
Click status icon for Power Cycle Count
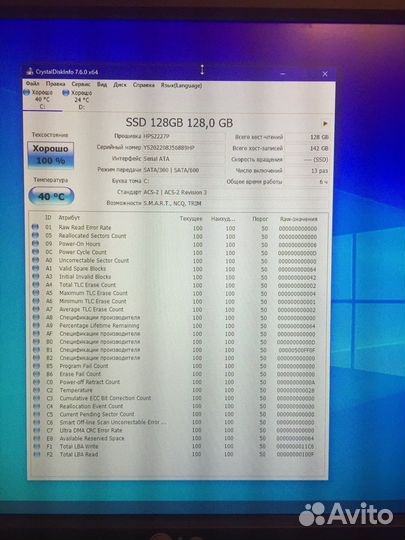click(x=35, y=251)
